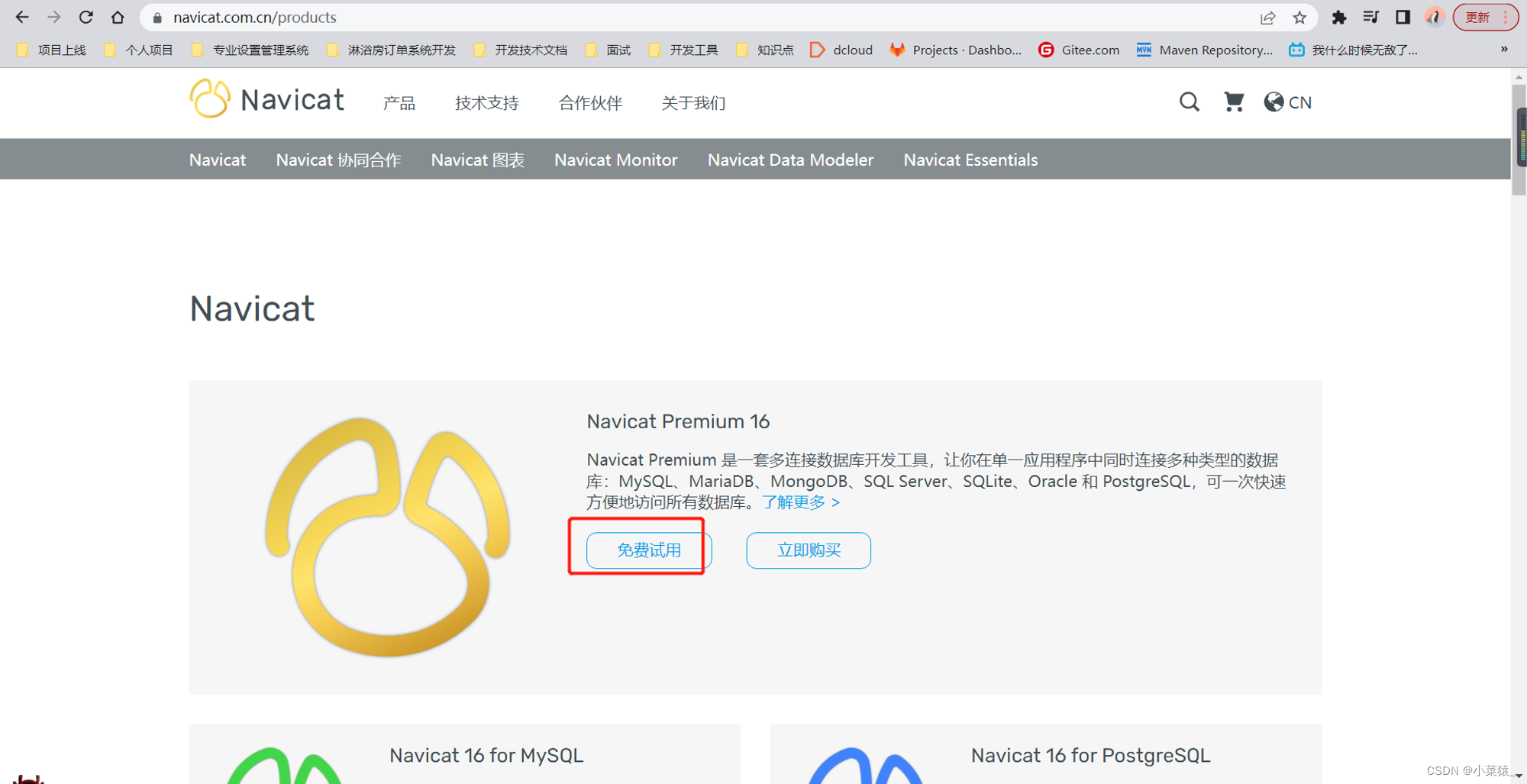Click the Navicat 16 for PostgreSQL heading
This screenshot has width=1527, height=784.
pyautogui.click(x=1090, y=755)
